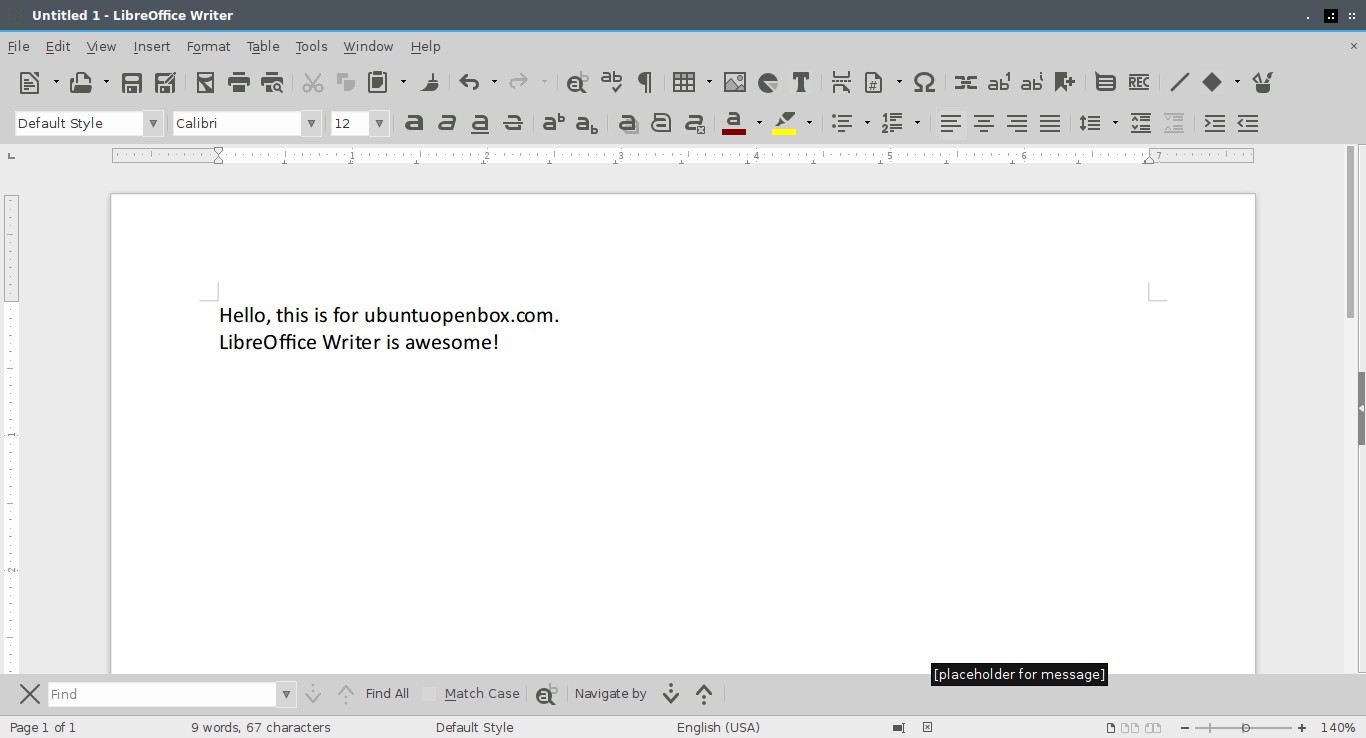The image size is (1366, 738).
Task: Apply Italic formatting
Action: click(x=447, y=123)
